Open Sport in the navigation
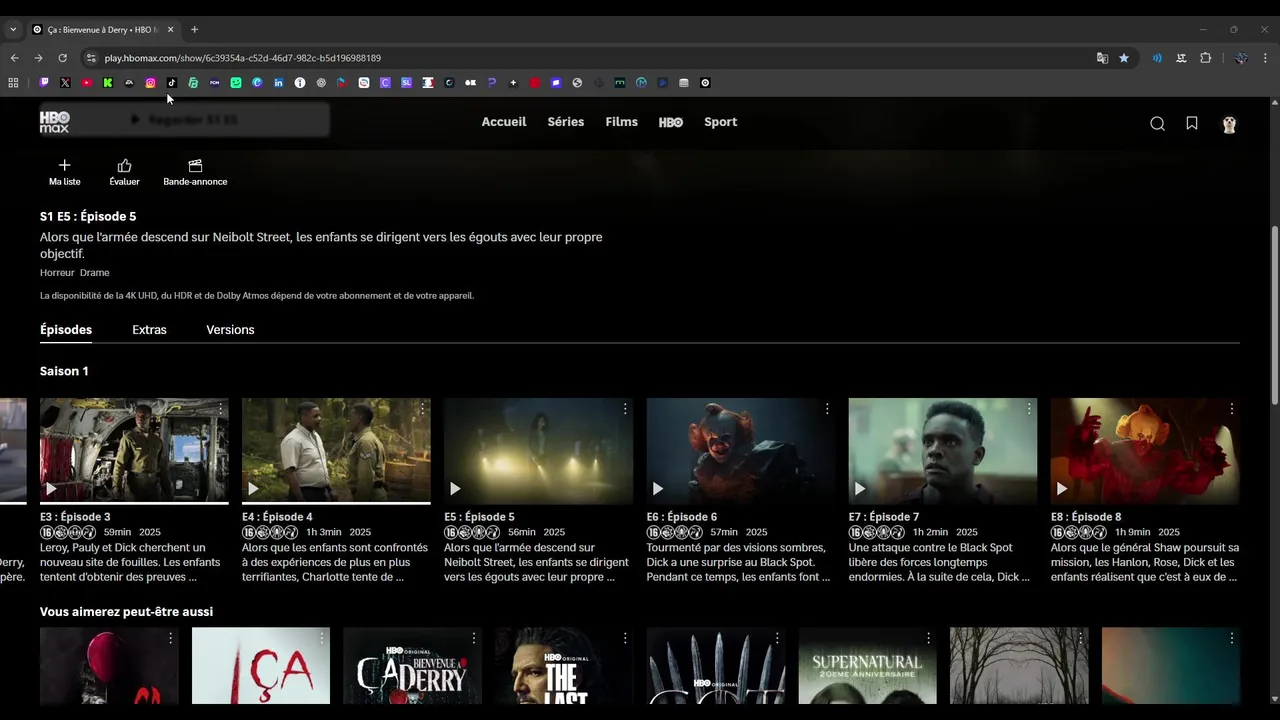This screenshot has width=1280, height=720. point(720,122)
